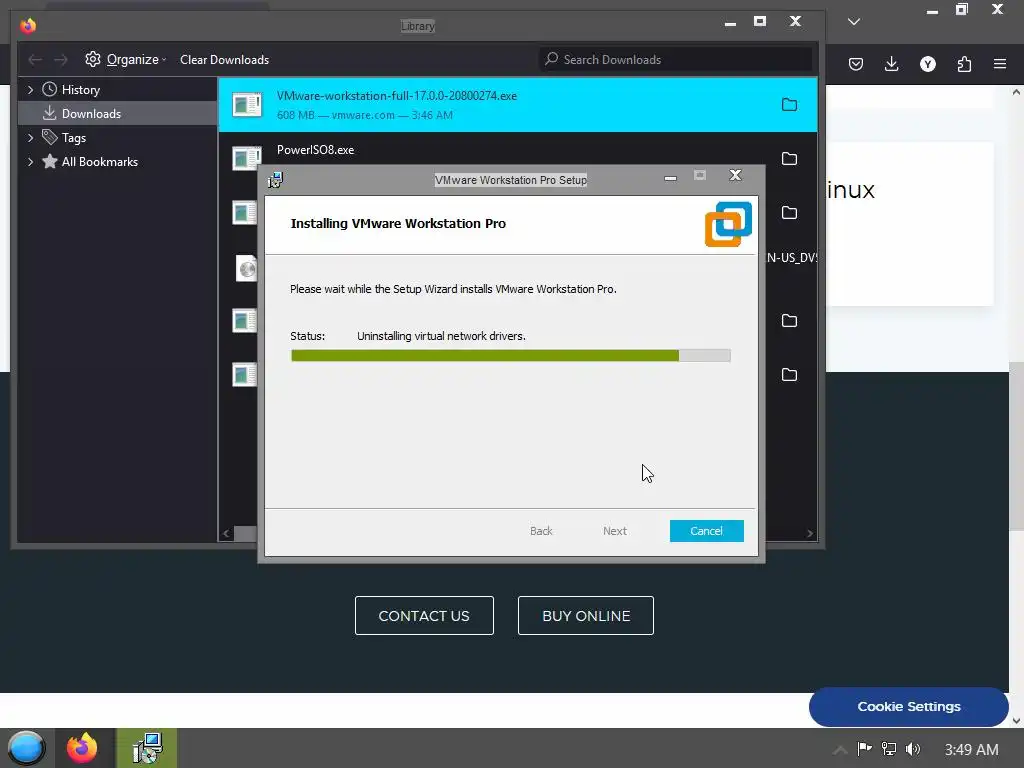The width and height of the screenshot is (1024, 768).
Task: Click the Library horizontal scrollbar left arrow
Action: pyautogui.click(x=226, y=534)
